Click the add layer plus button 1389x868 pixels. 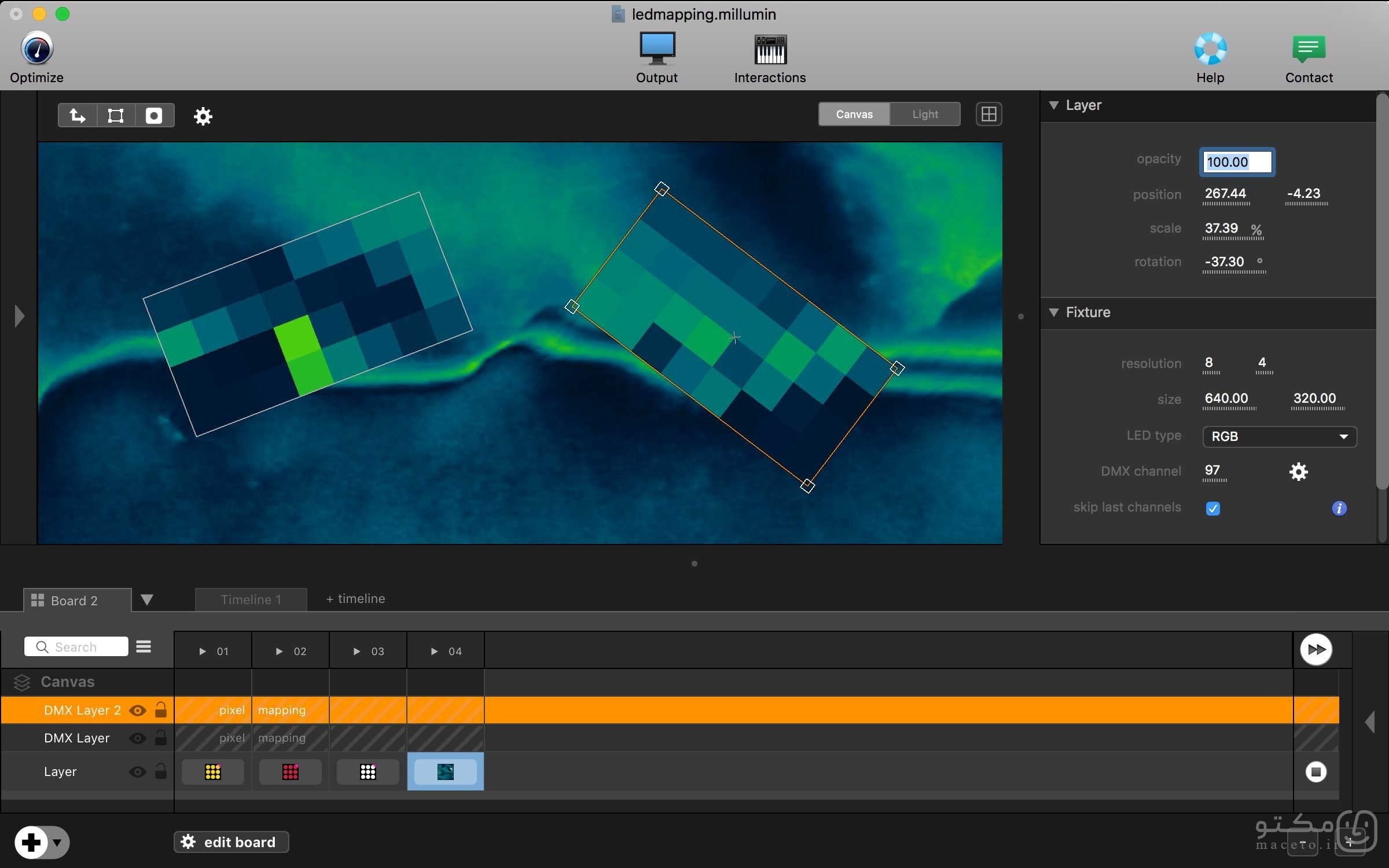(31, 843)
